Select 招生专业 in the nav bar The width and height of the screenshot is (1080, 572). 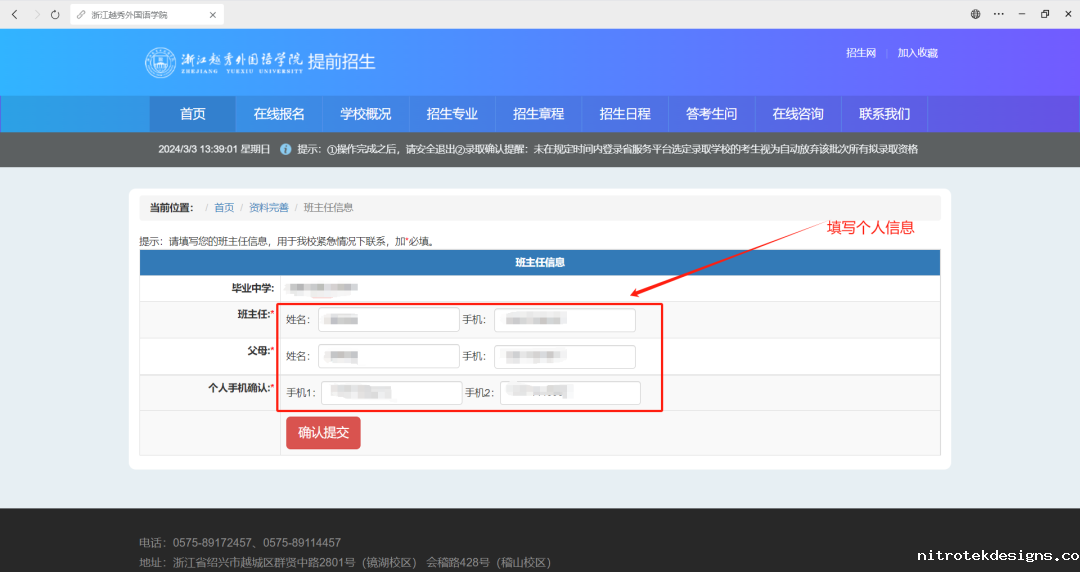coord(452,114)
